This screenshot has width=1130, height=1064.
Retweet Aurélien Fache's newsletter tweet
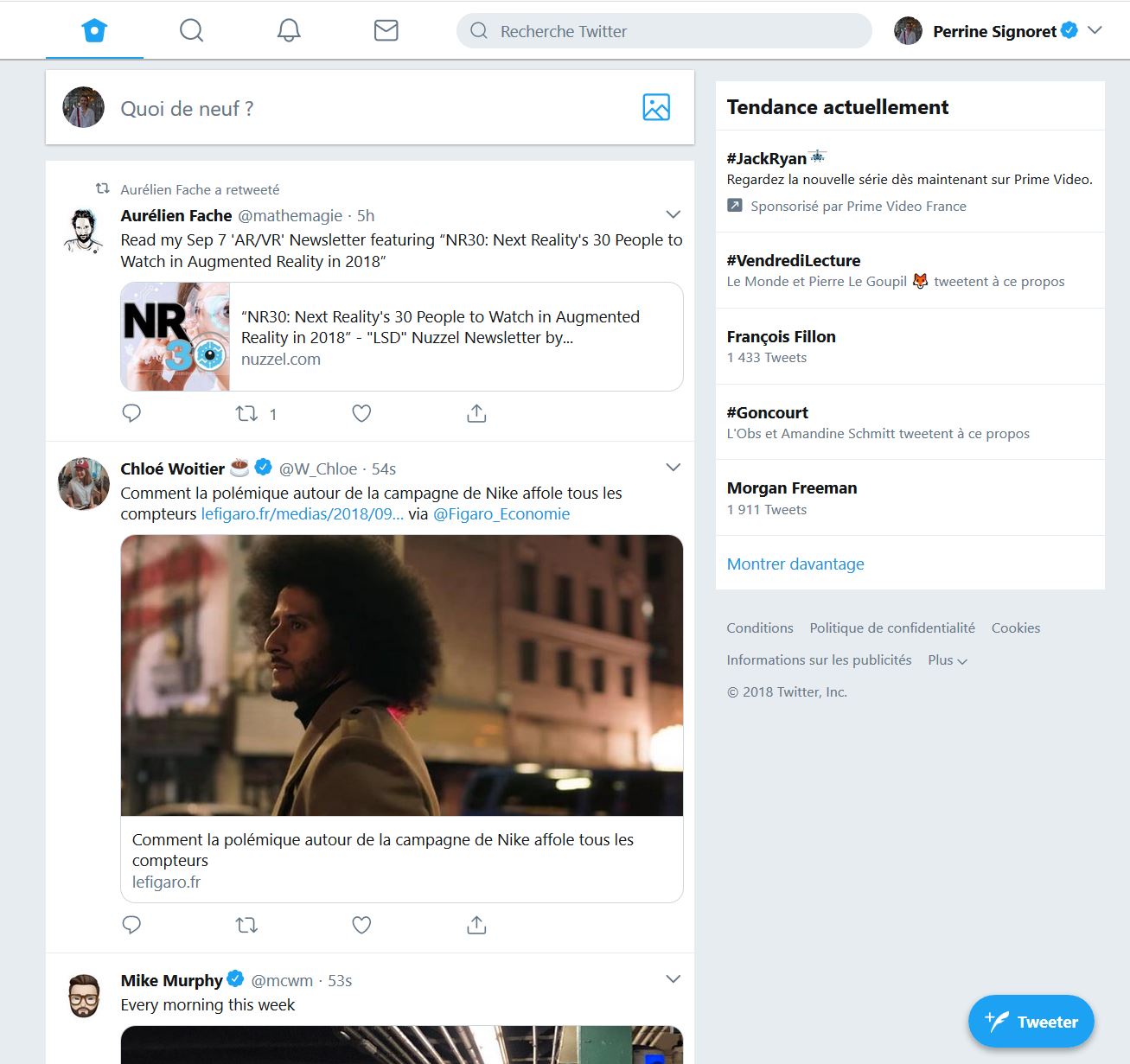247,413
